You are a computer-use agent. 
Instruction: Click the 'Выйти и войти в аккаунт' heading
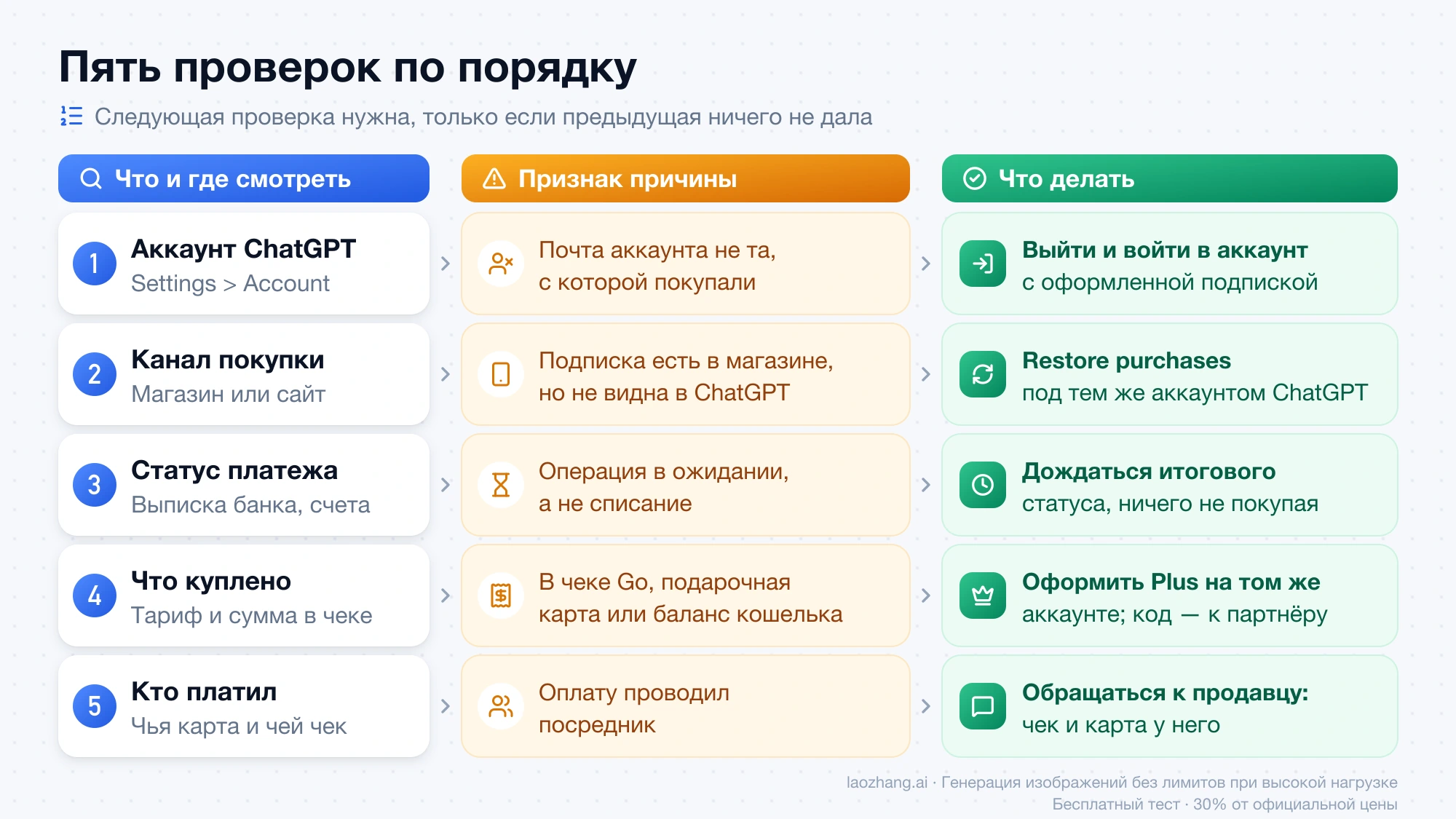[x=1165, y=250]
